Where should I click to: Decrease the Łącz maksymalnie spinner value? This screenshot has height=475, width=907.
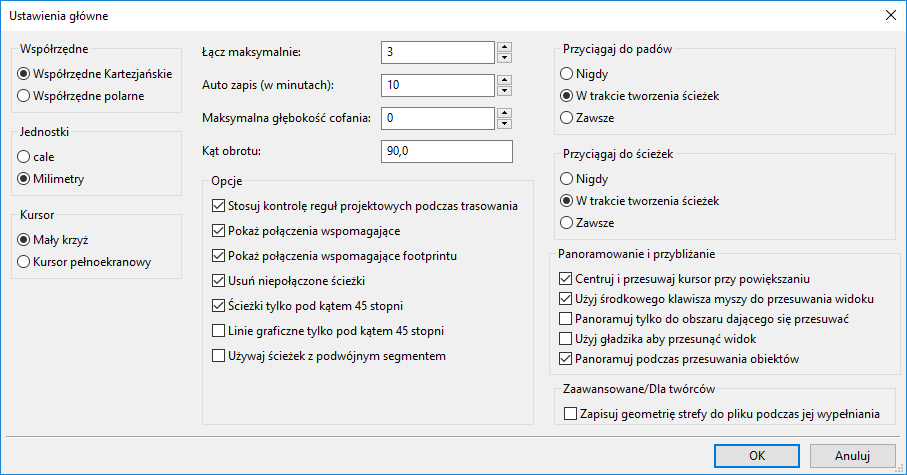coord(505,58)
